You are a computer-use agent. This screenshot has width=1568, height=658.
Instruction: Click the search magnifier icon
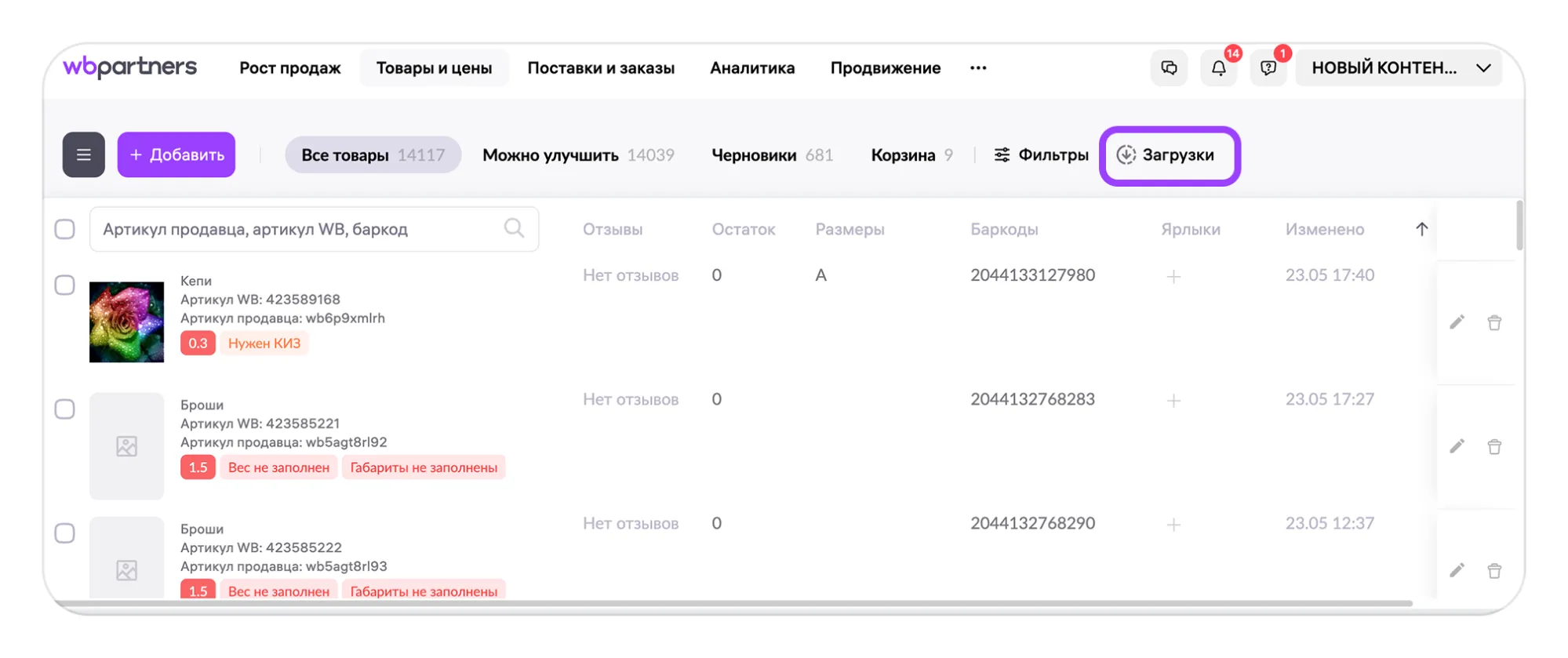click(514, 228)
